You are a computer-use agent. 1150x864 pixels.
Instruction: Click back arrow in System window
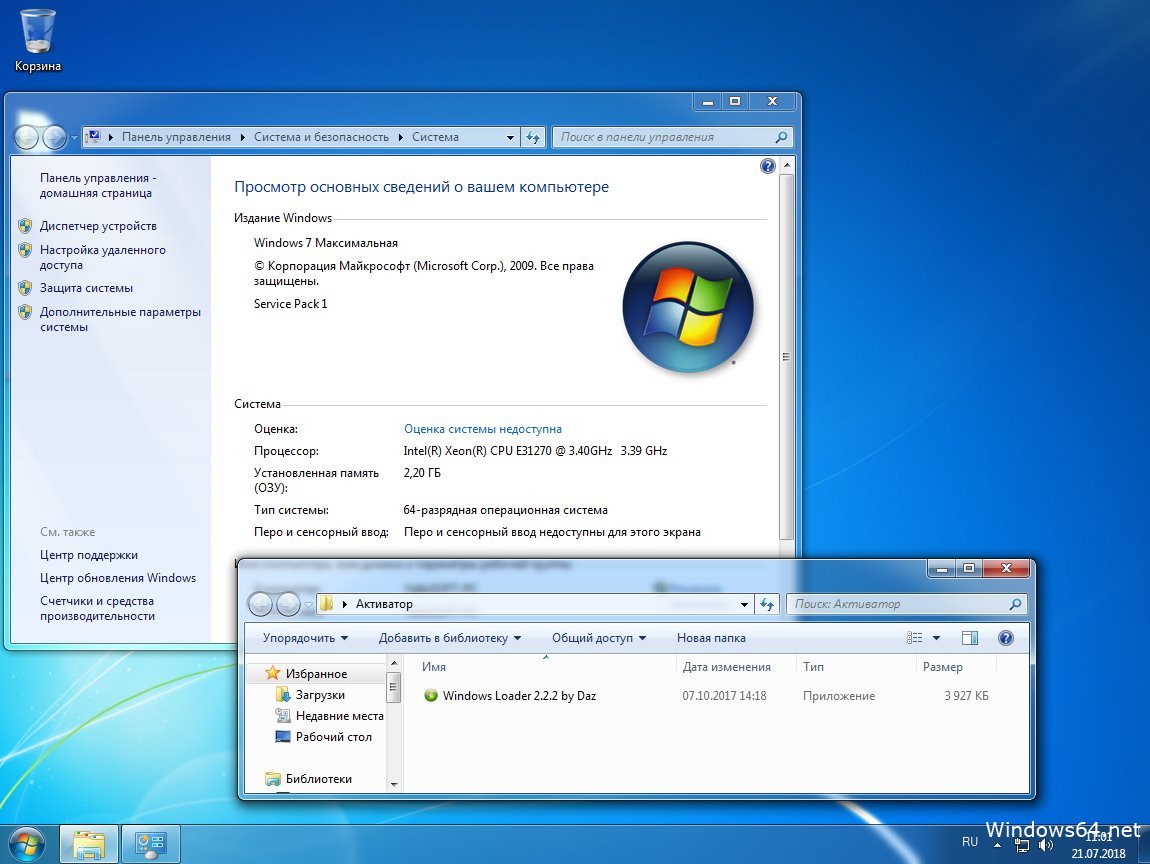pos(26,137)
